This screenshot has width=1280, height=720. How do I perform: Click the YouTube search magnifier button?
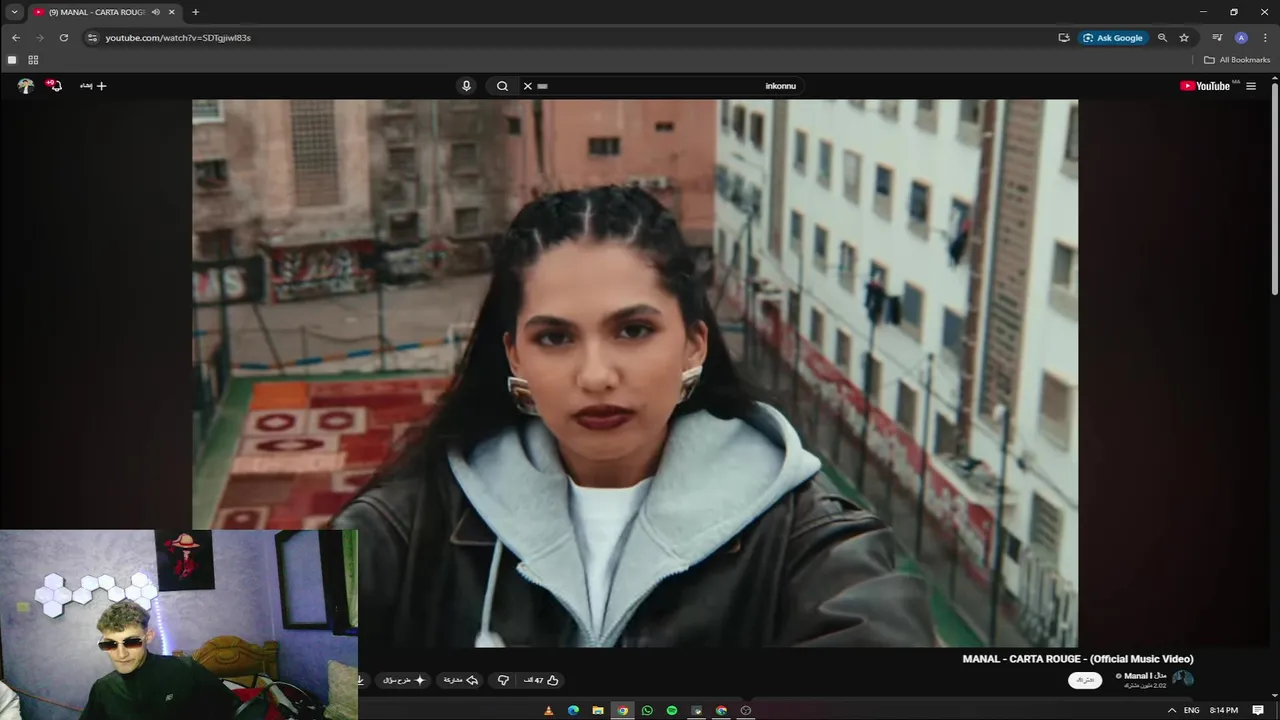click(502, 86)
